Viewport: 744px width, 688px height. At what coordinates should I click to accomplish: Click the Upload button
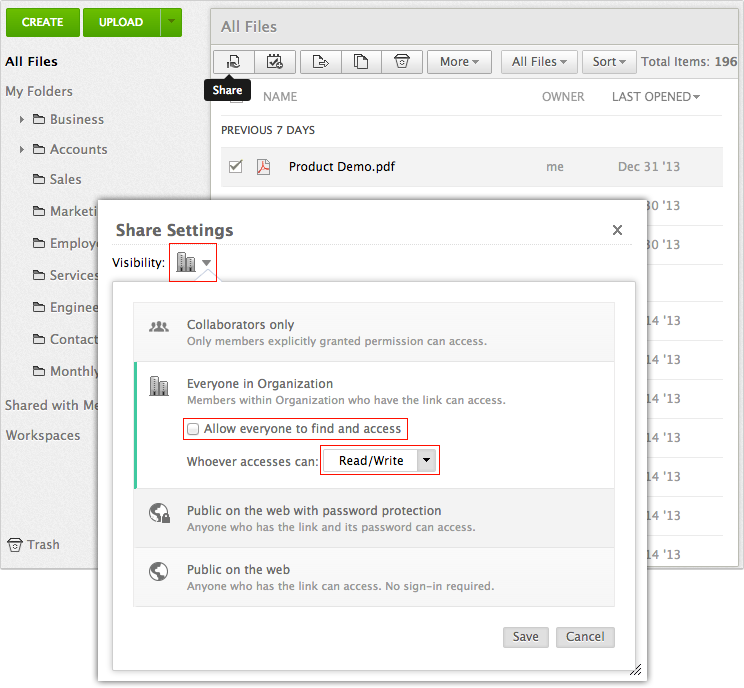pyautogui.click(x=121, y=22)
